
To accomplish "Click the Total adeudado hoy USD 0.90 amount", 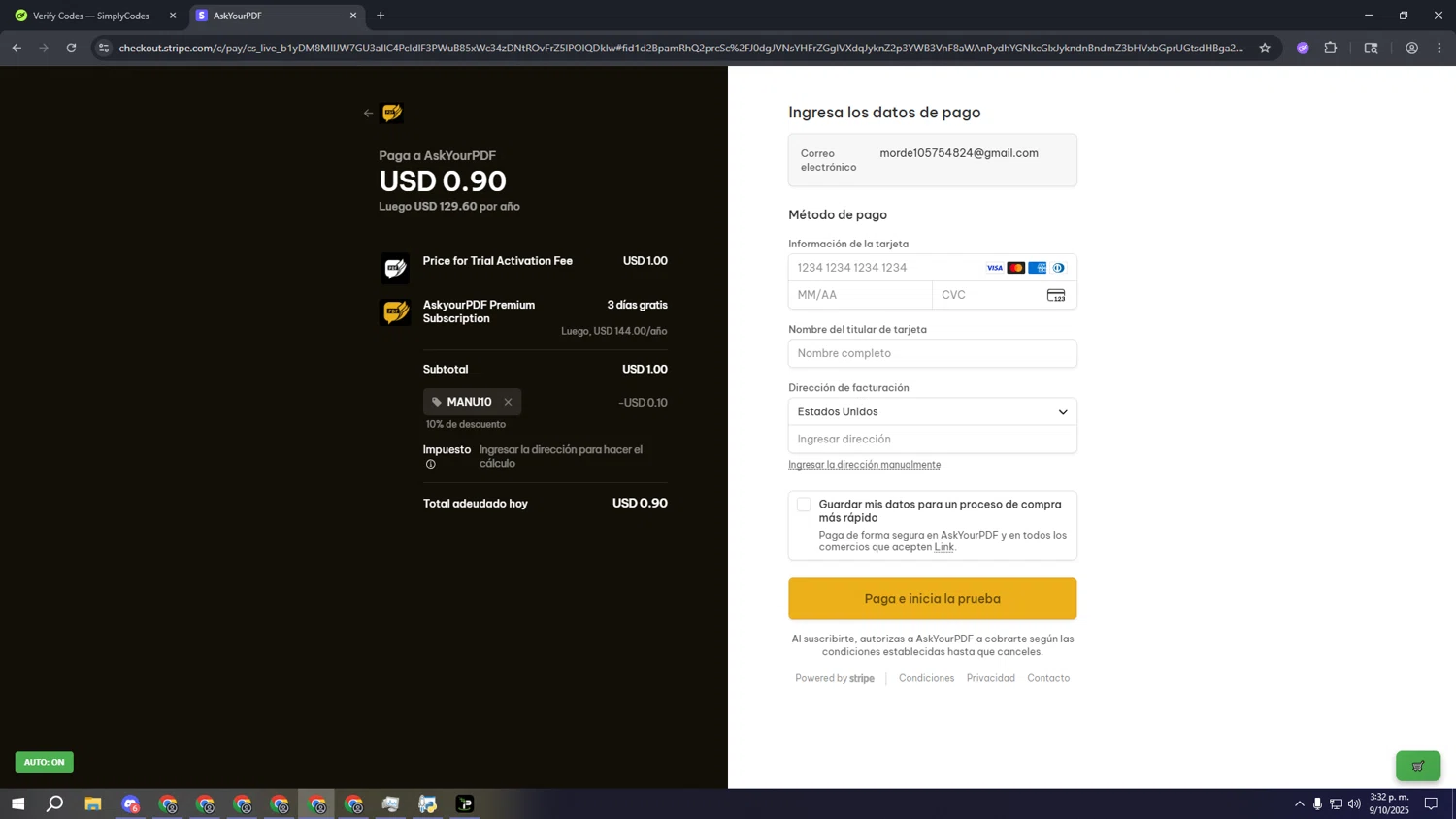I will 640,503.
